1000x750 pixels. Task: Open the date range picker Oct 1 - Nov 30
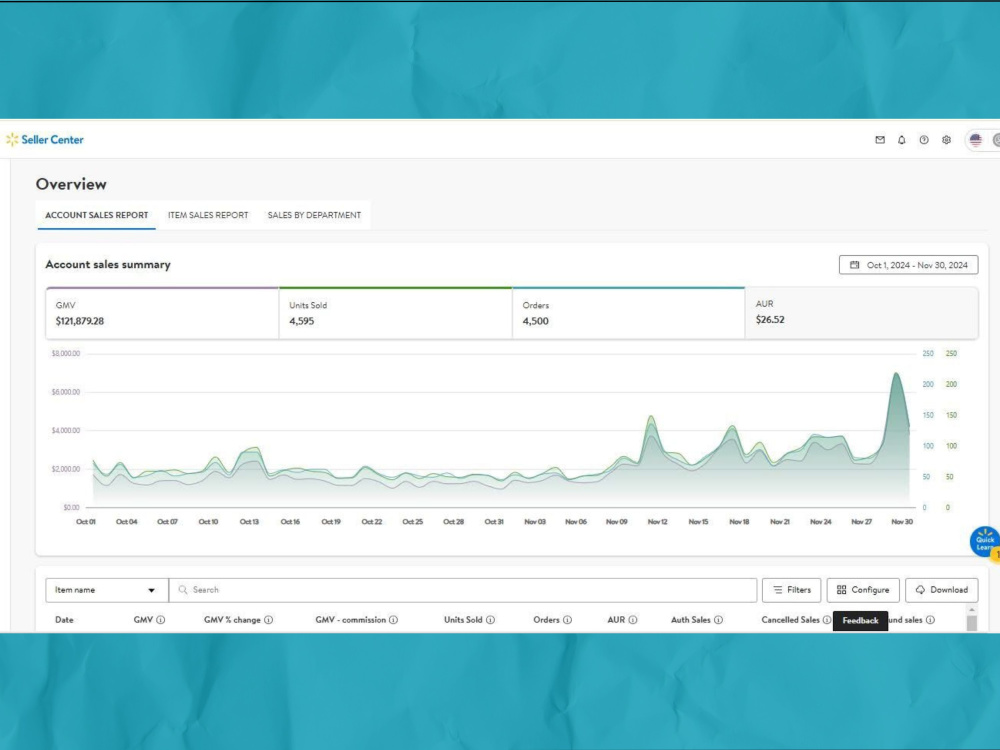tap(909, 265)
